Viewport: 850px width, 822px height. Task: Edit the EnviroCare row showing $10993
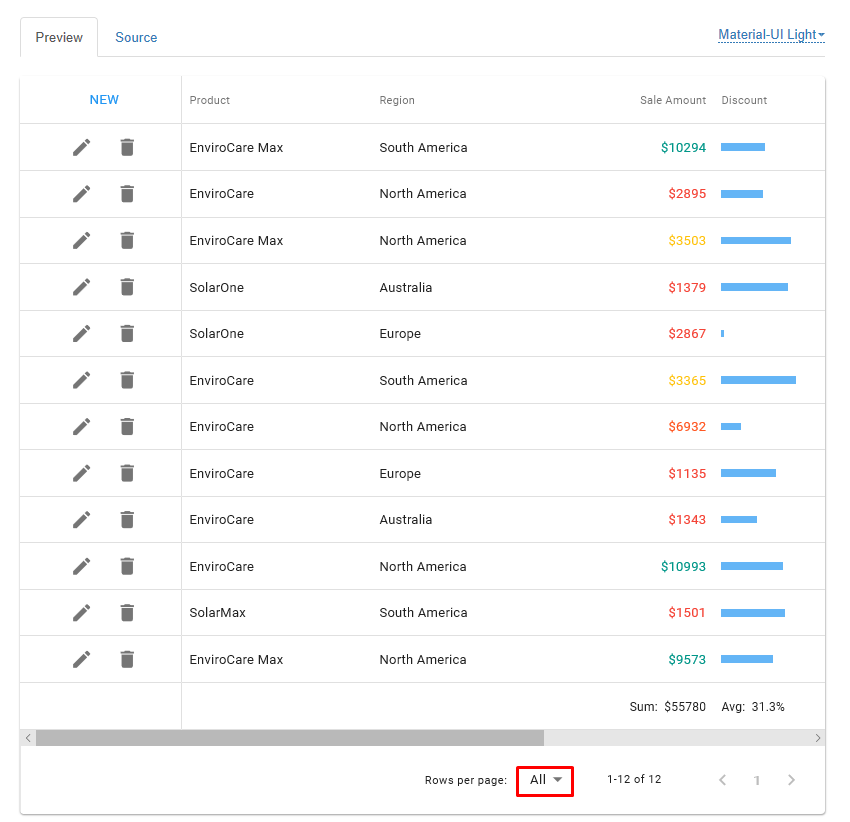pos(81,566)
